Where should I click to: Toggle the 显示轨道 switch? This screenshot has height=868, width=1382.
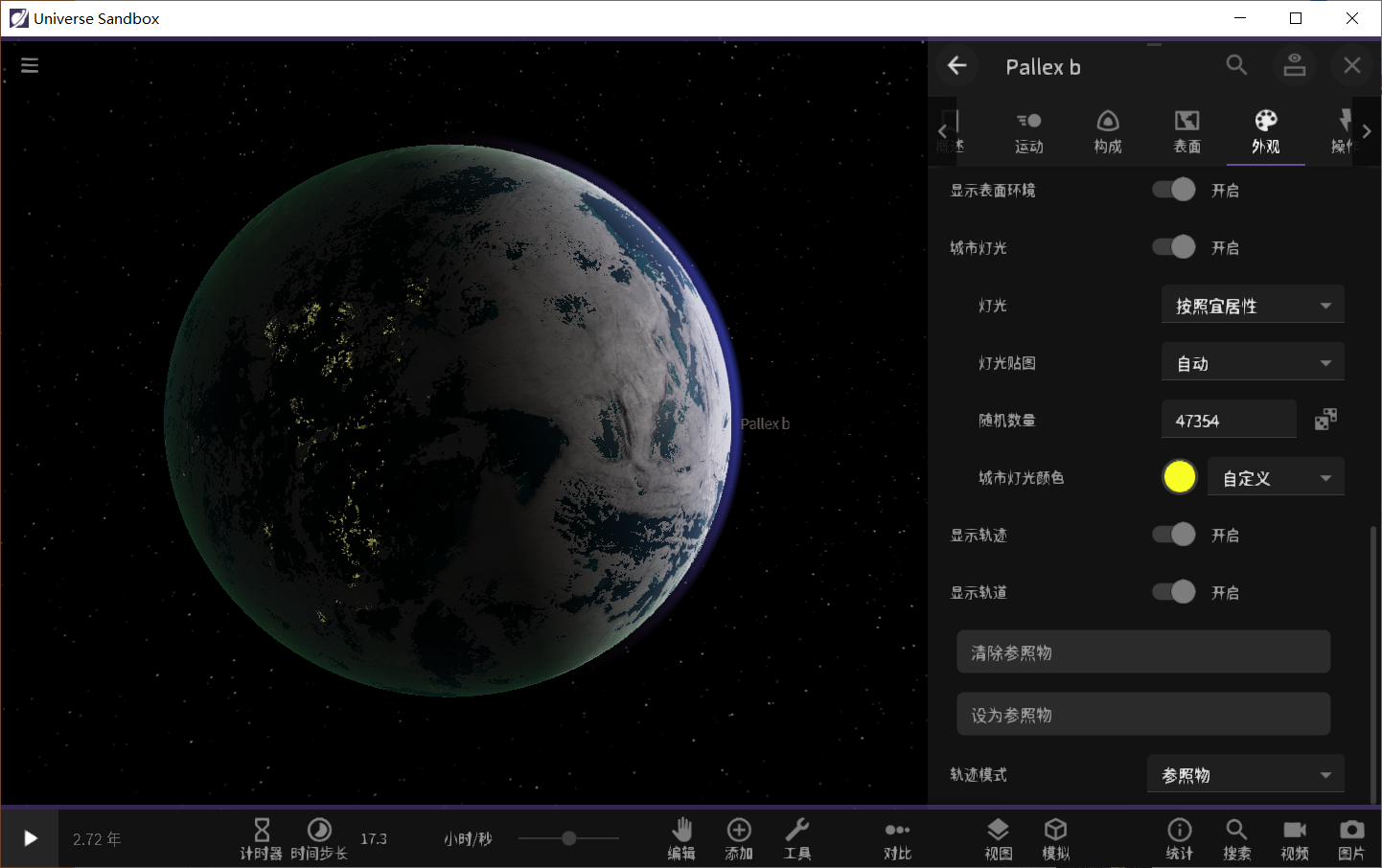[x=1174, y=592]
